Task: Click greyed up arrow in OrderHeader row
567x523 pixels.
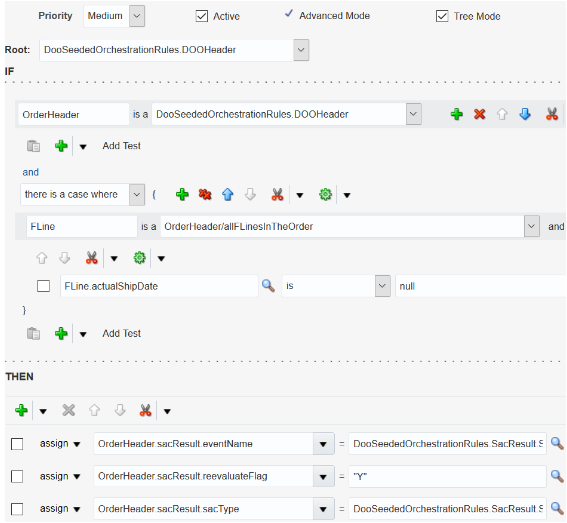Action: pyautogui.click(x=502, y=114)
